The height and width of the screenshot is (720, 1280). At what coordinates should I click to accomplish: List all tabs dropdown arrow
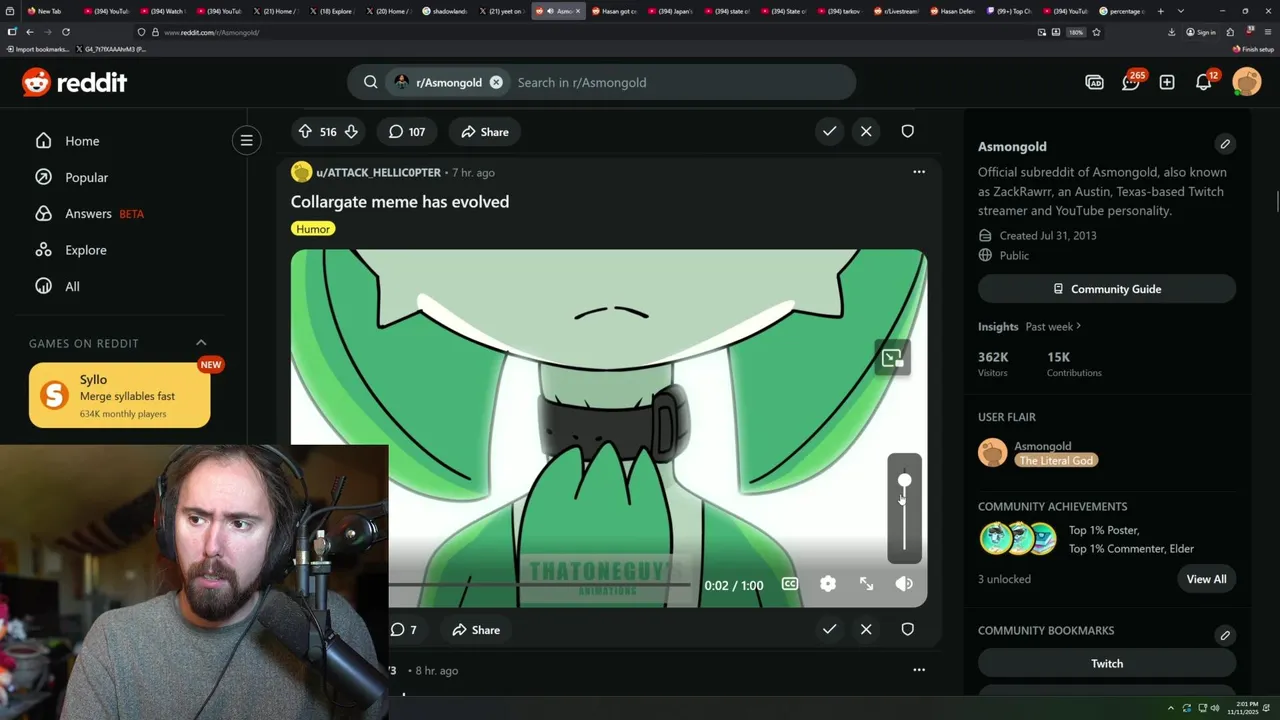1180,11
